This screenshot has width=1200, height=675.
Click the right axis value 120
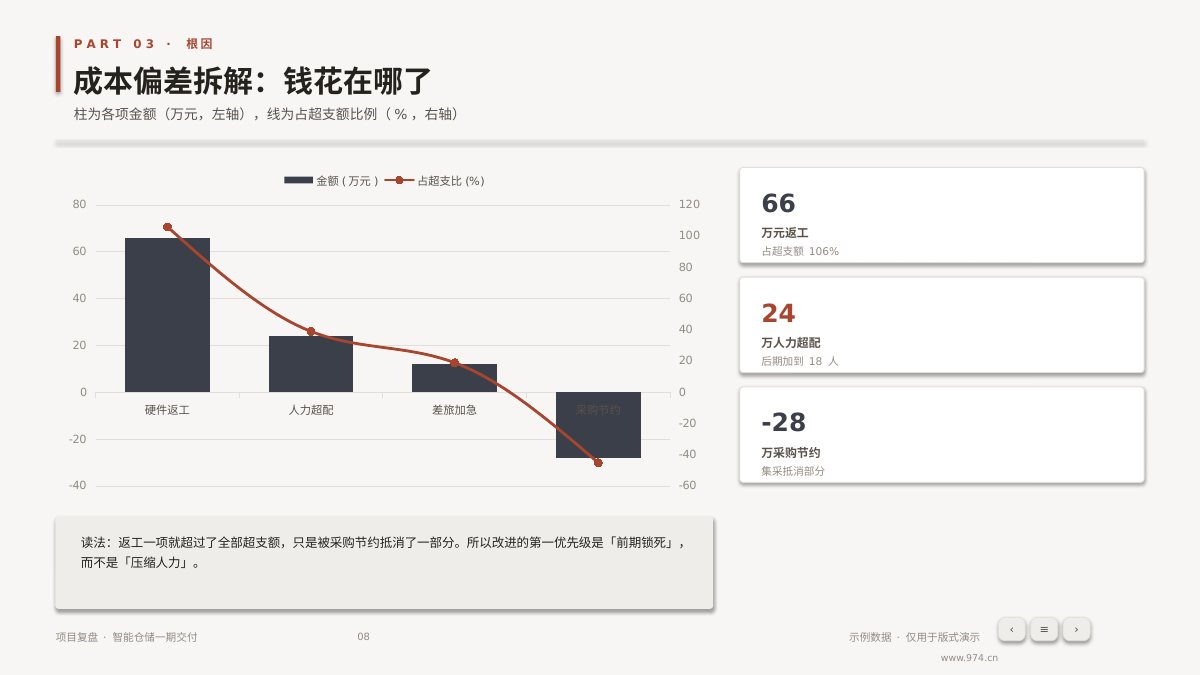pyautogui.click(x=689, y=204)
